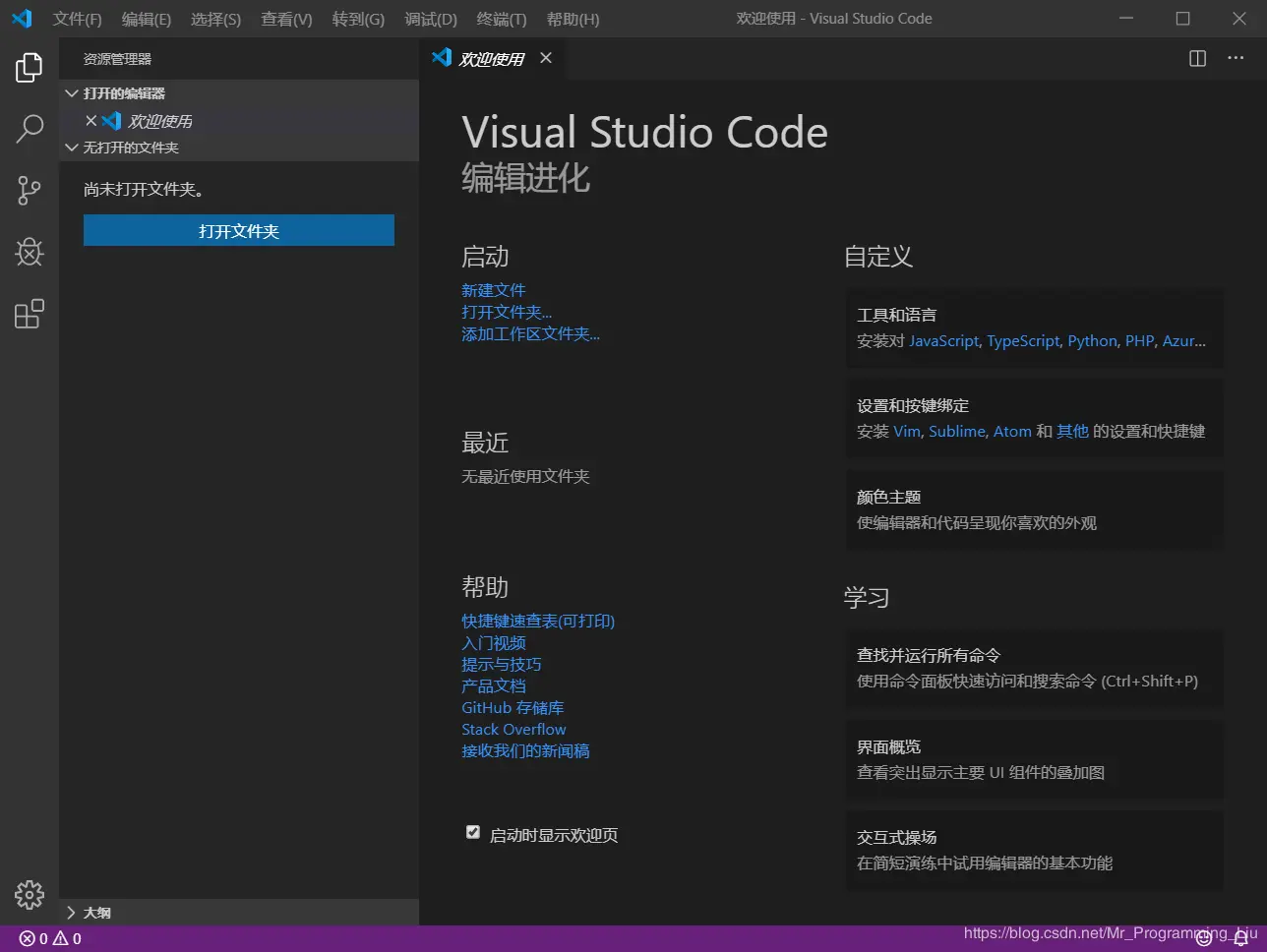The image size is (1267, 952).
Task: Open the Debug view bug icon
Action: [x=30, y=252]
